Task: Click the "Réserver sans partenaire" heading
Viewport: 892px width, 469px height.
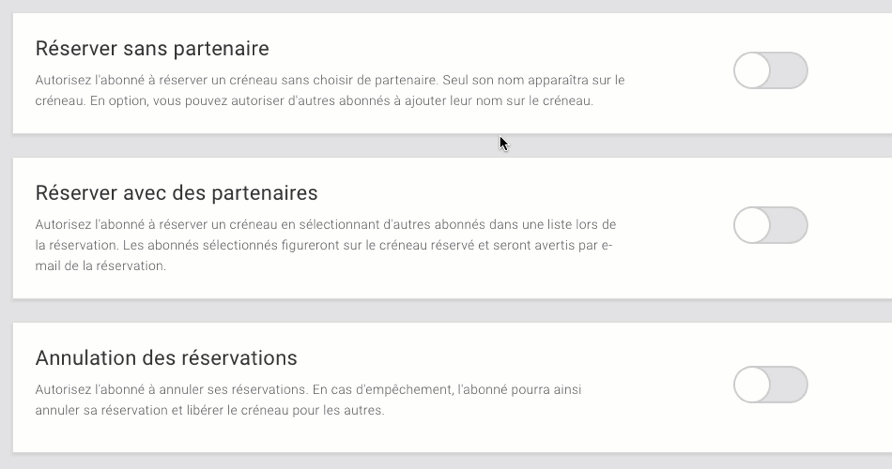Action: point(152,48)
